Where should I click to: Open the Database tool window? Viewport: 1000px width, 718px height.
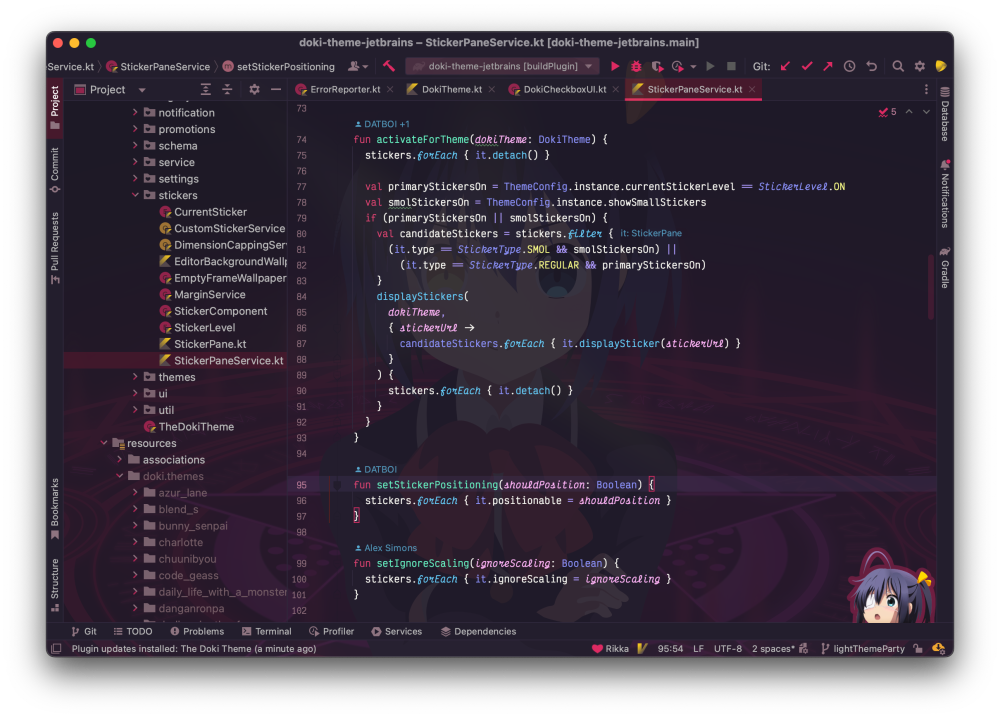click(945, 114)
